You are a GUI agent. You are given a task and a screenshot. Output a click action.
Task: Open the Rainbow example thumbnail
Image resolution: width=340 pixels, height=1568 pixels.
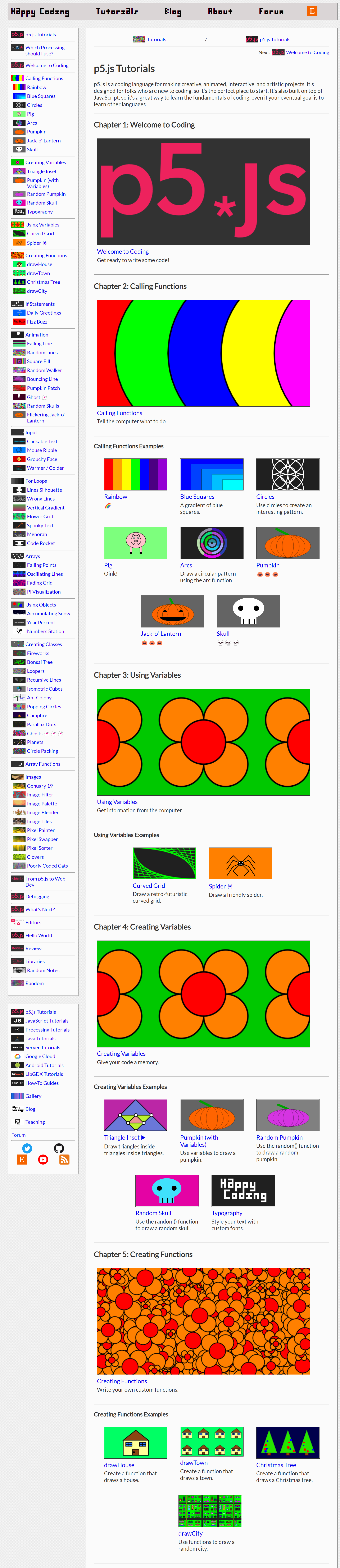pyautogui.click(x=136, y=474)
